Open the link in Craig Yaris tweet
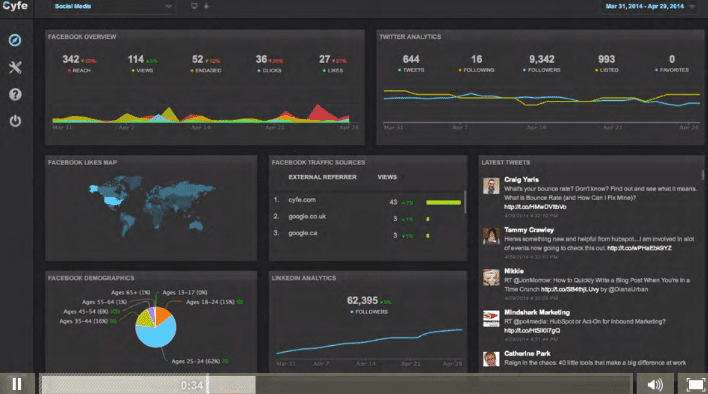 coord(535,207)
